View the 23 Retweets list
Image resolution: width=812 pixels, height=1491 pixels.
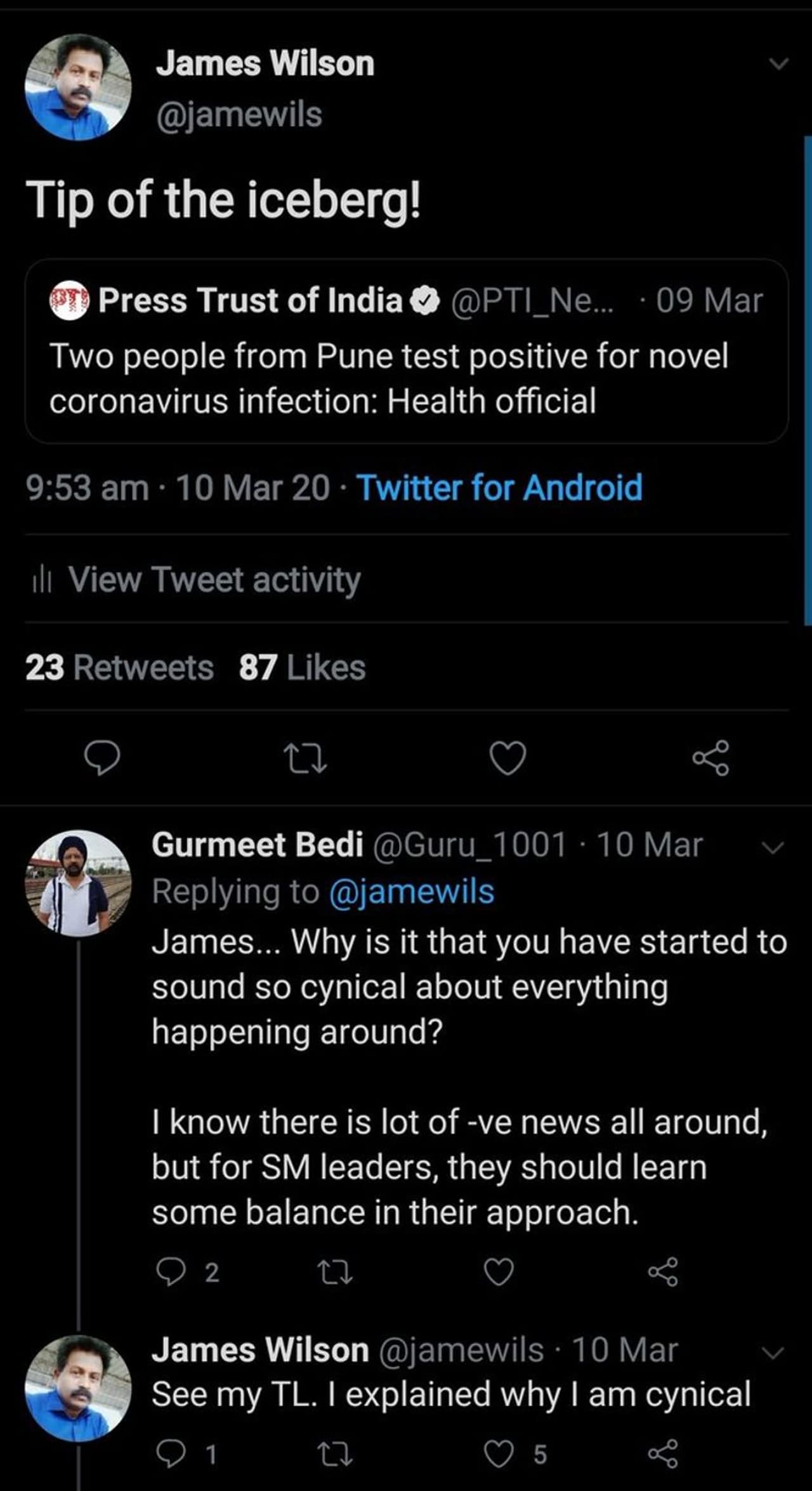click(x=119, y=668)
